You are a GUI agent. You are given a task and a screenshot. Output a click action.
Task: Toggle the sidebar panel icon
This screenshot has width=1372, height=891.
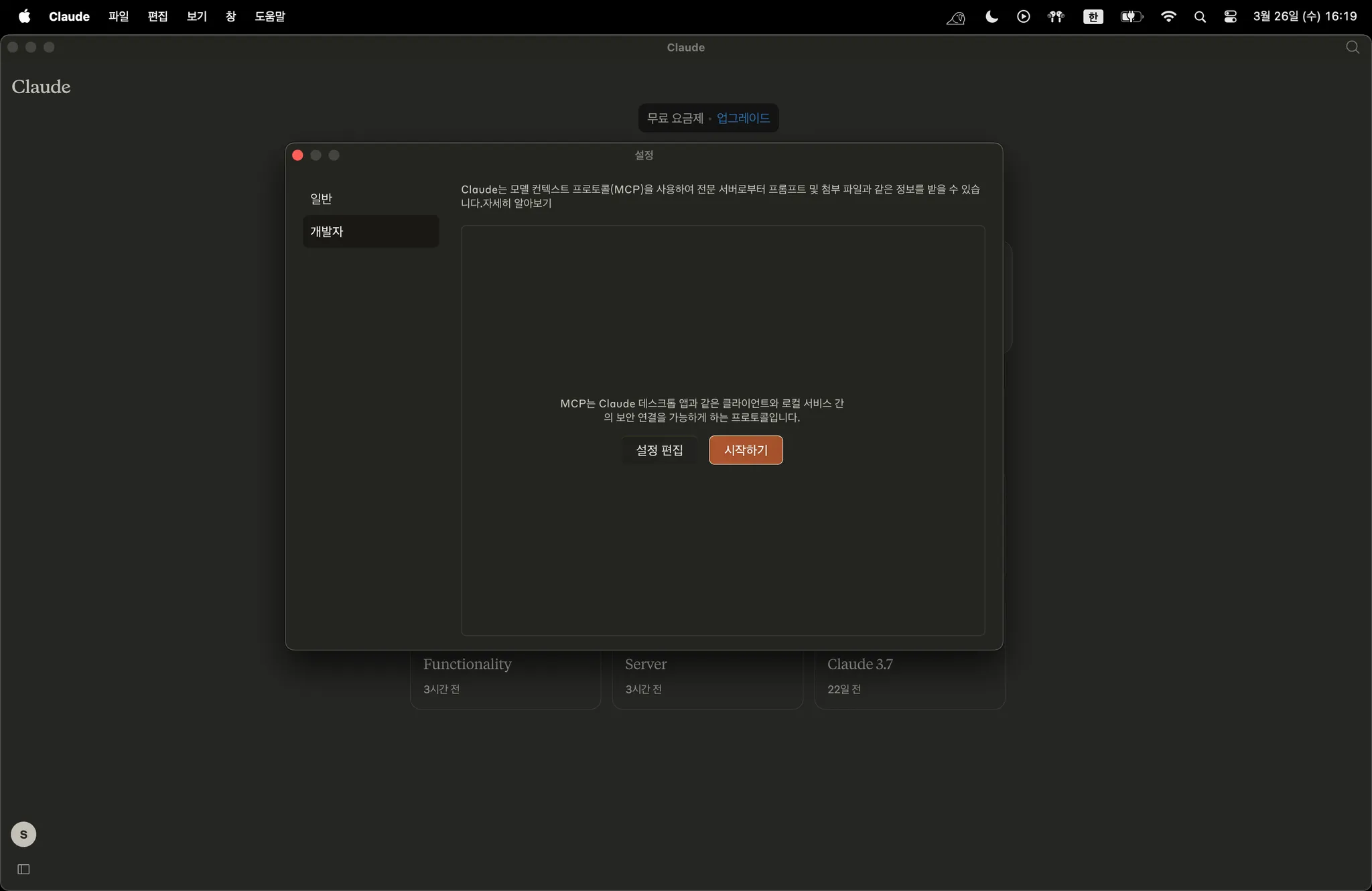[x=23, y=870]
